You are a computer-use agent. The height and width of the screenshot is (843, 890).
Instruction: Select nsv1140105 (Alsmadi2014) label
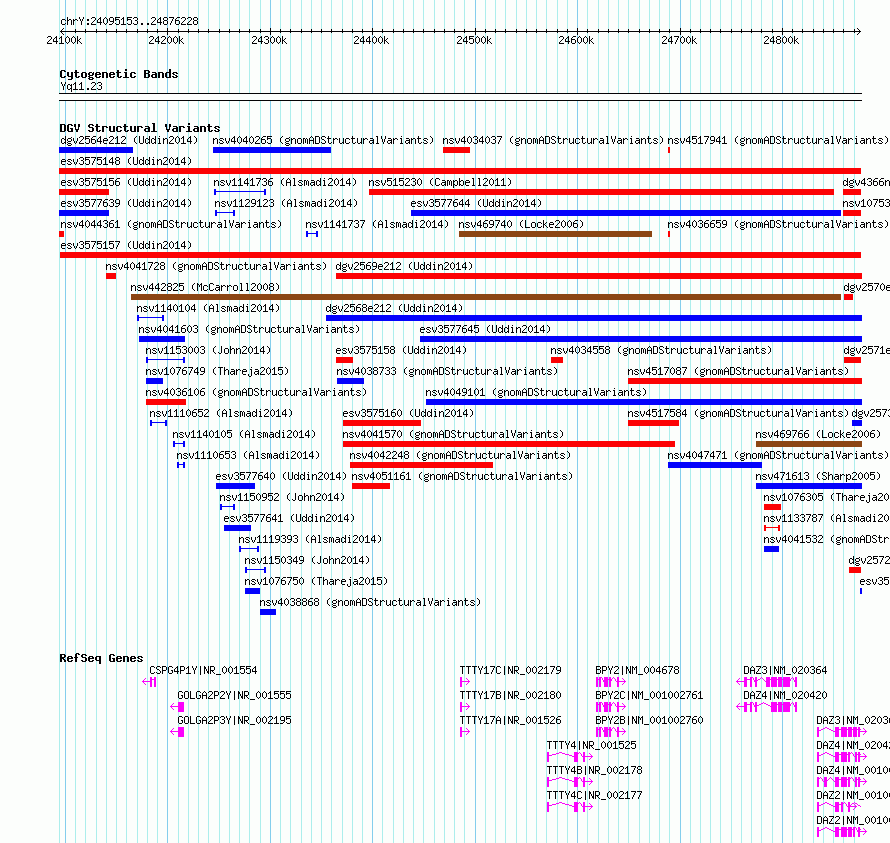coord(244,434)
